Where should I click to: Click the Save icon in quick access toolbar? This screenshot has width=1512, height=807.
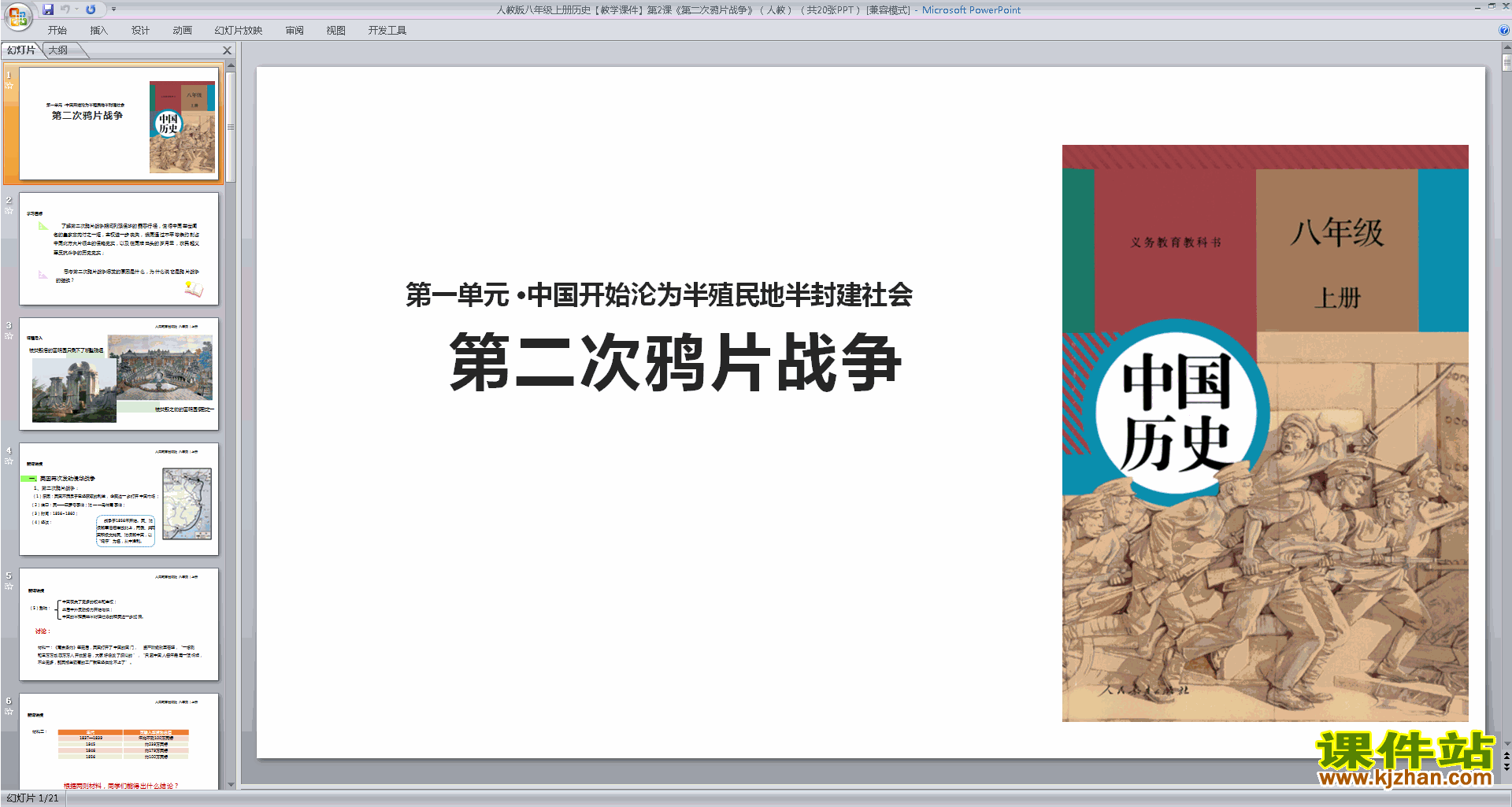pos(48,9)
